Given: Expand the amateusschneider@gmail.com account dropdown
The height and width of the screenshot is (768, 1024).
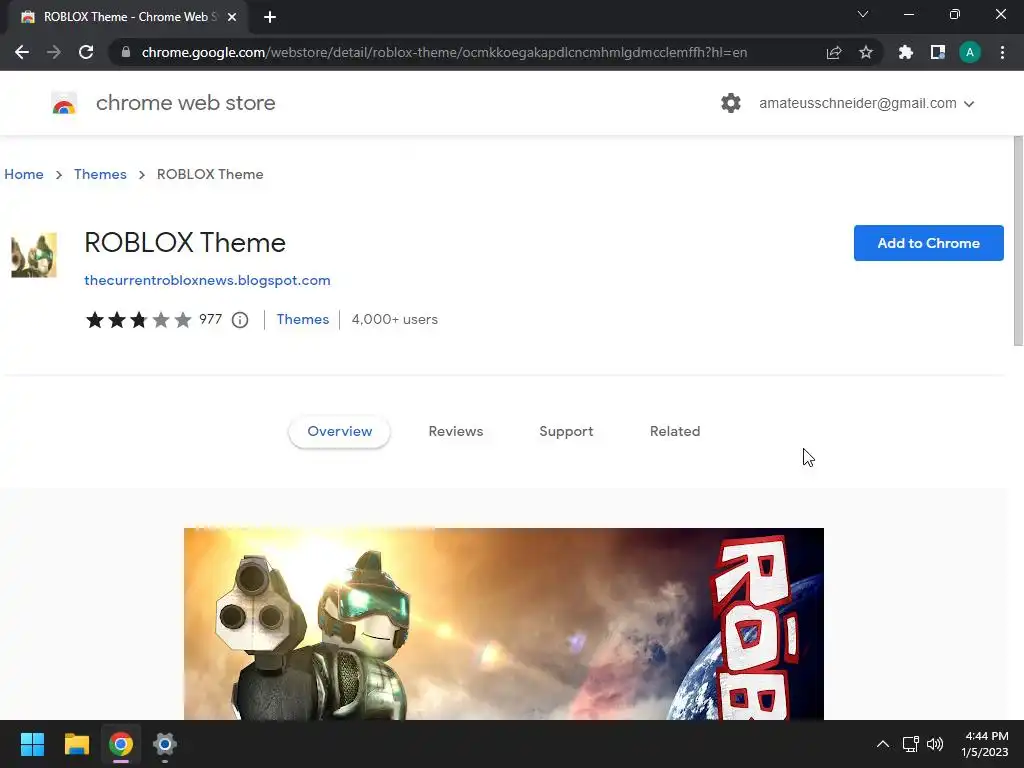Looking at the screenshot, I should 867,103.
